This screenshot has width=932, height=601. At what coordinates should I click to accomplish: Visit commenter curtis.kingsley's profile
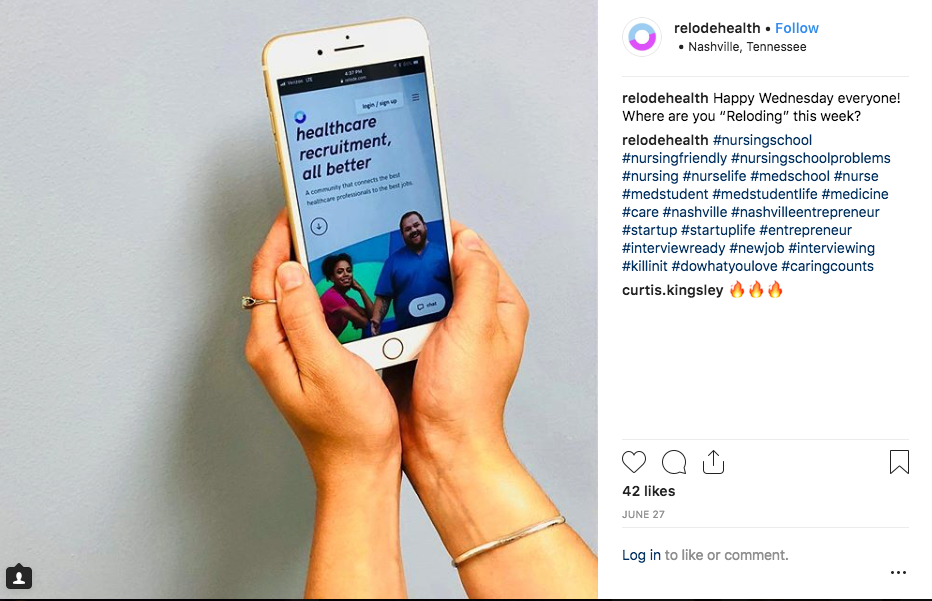[x=672, y=290]
